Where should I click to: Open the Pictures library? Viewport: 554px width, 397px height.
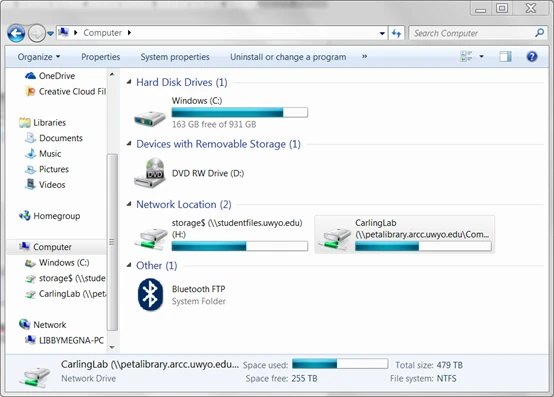point(54,169)
